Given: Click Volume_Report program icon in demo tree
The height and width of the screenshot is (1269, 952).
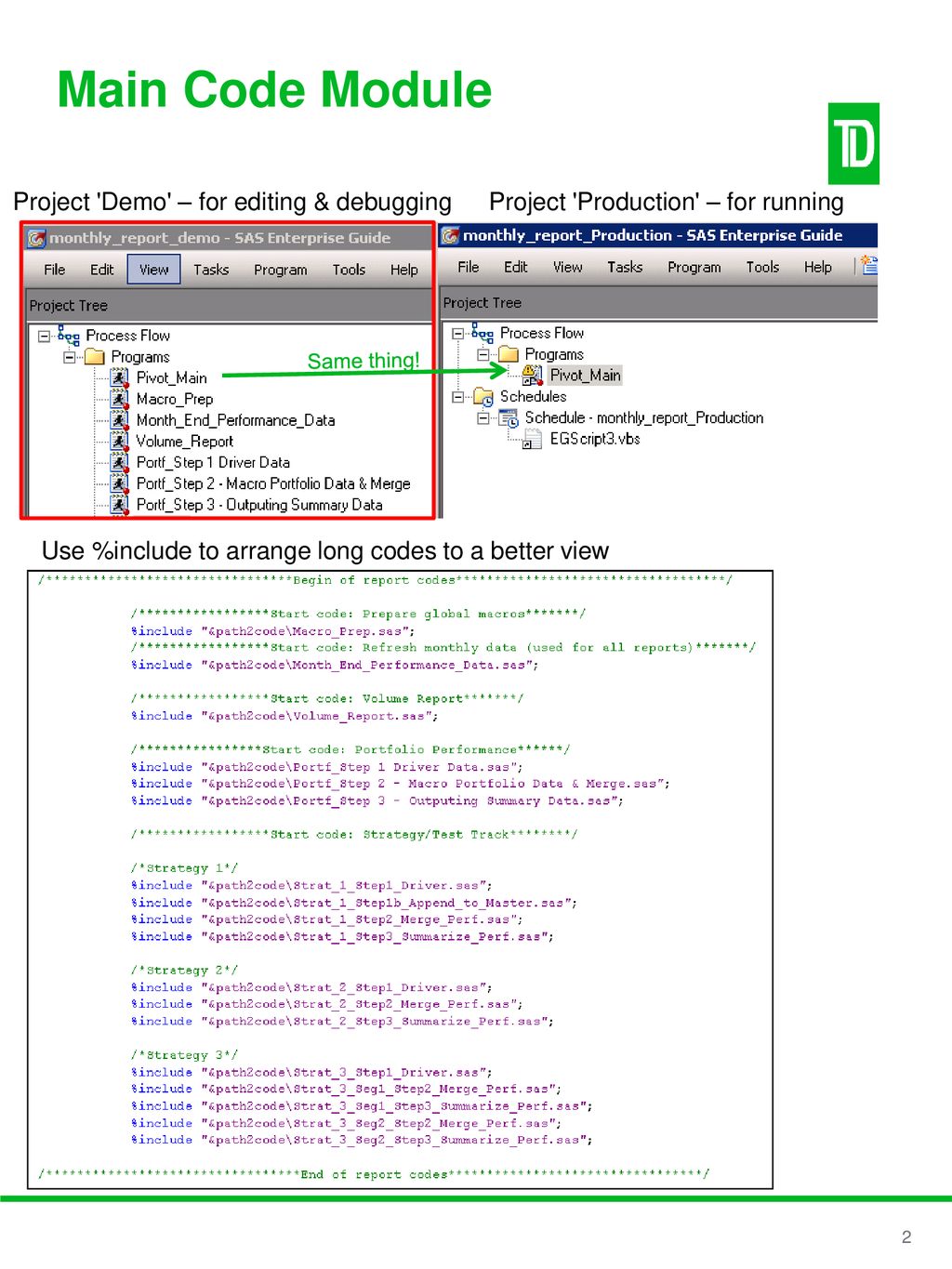Looking at the screenshot, I should 119,442.
